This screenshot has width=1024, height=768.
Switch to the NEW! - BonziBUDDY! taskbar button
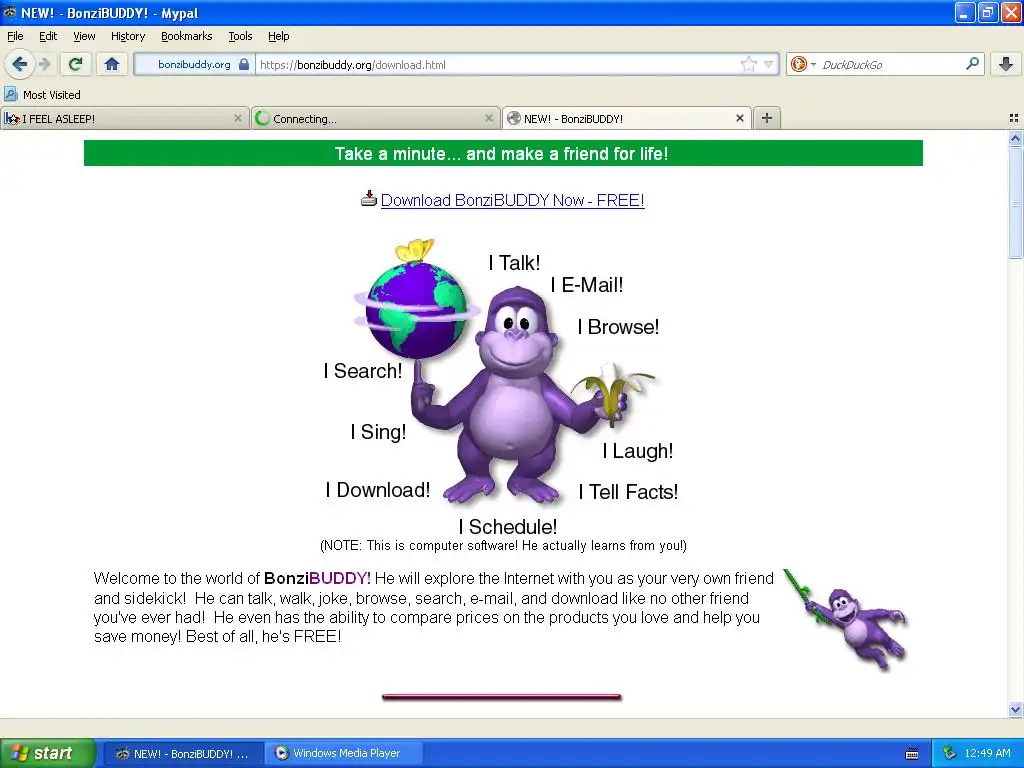(x=184, y=754)
